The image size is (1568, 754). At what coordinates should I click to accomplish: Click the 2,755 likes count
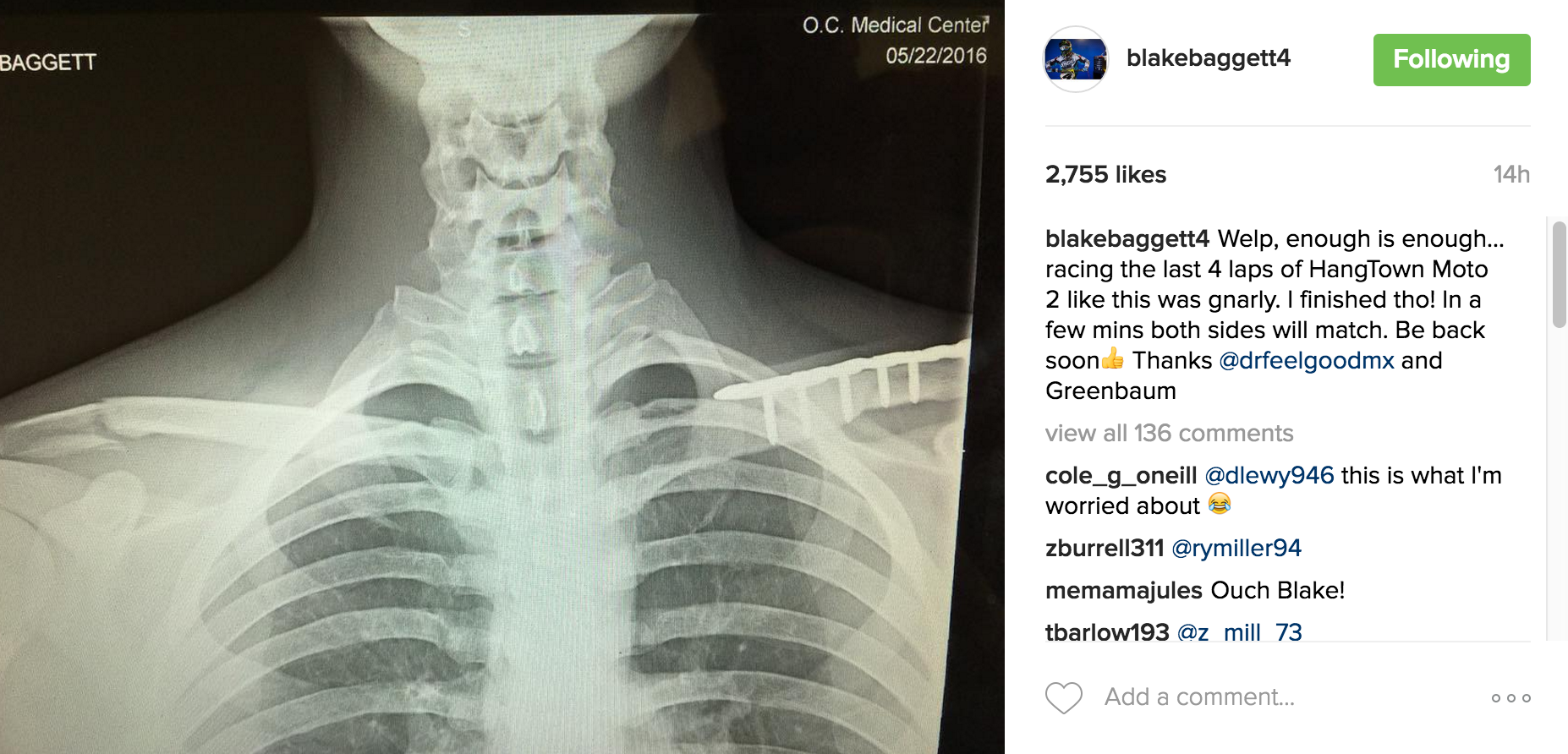(x=1105, y=174)
